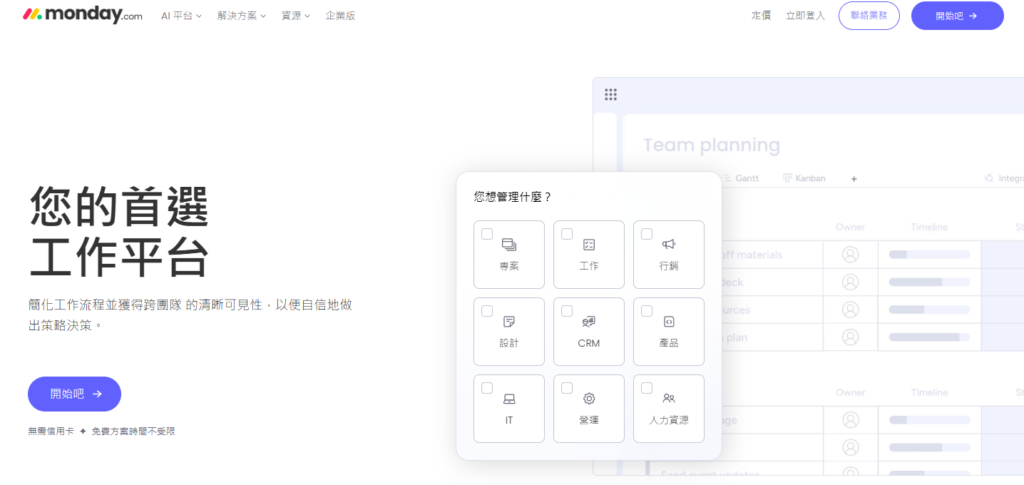Click the 營運 gear icon
This screenshot has height=485, width=1024.
coord(588,398)
